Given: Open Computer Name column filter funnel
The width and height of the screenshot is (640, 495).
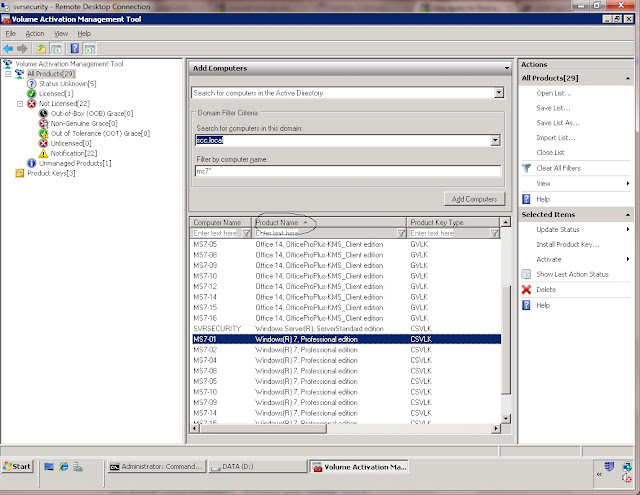Looking at the screenshot, I should coord(247,233).
